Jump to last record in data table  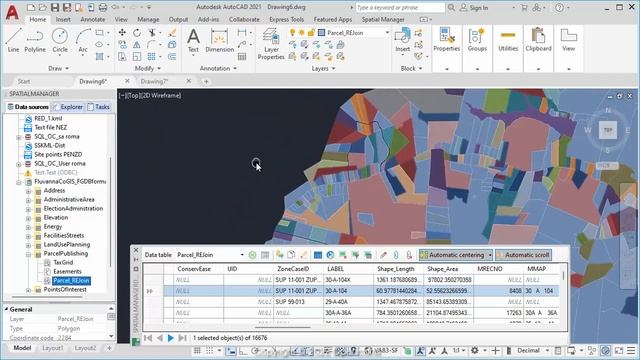(x=182, y=338)
